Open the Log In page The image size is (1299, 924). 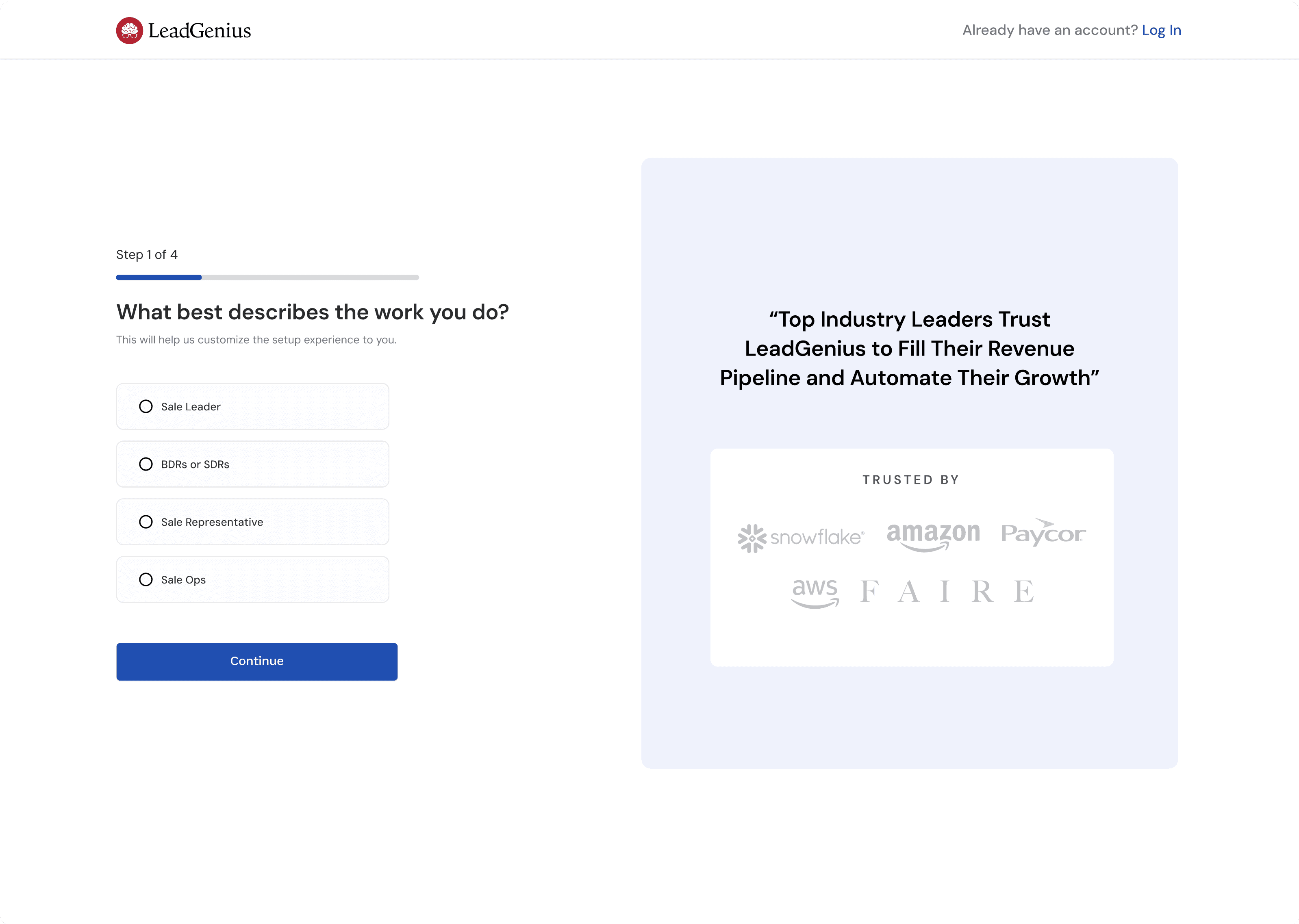[1161, 30]
